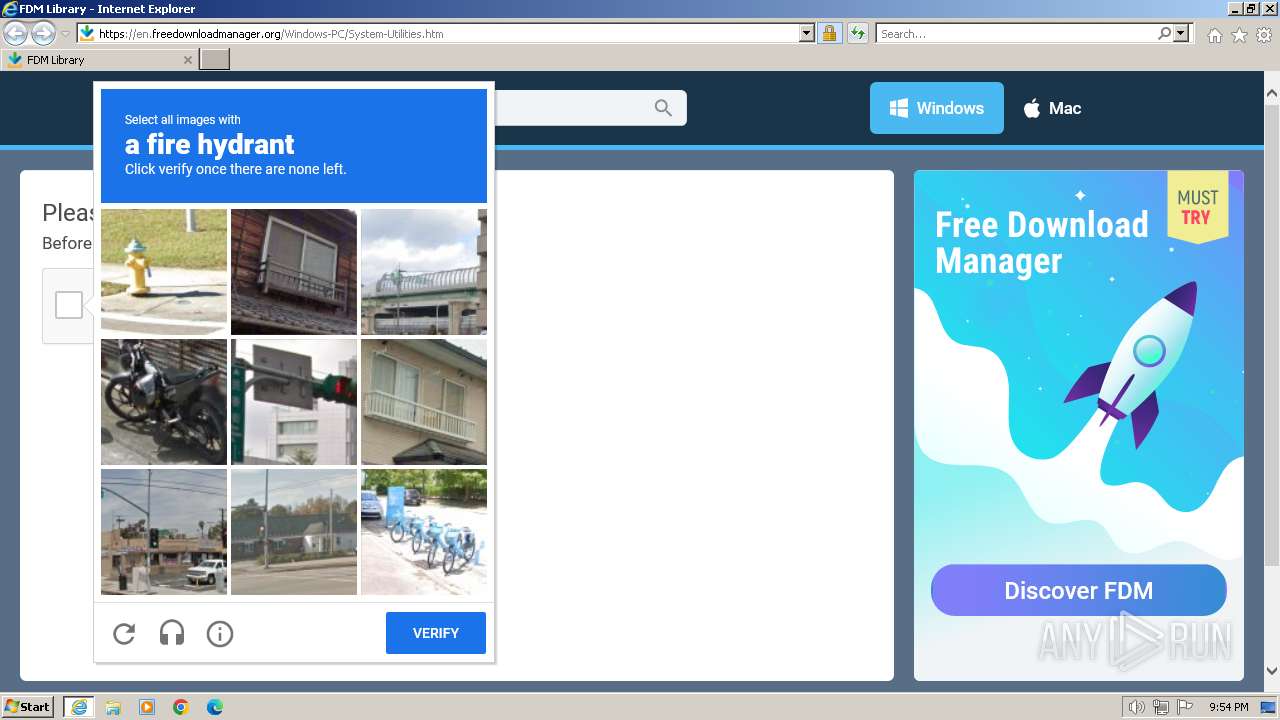Expand the search provider dropdown
1280x720 pixels.
1181,33
